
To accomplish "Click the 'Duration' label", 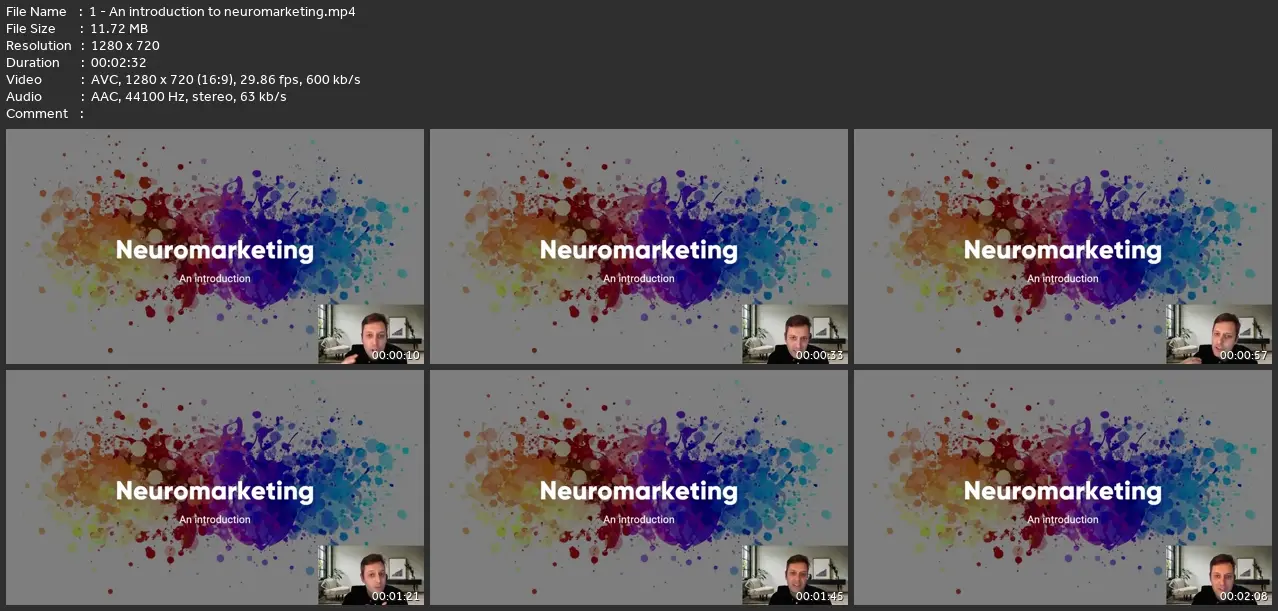I will pyautogui.click(x=33, y=63).
